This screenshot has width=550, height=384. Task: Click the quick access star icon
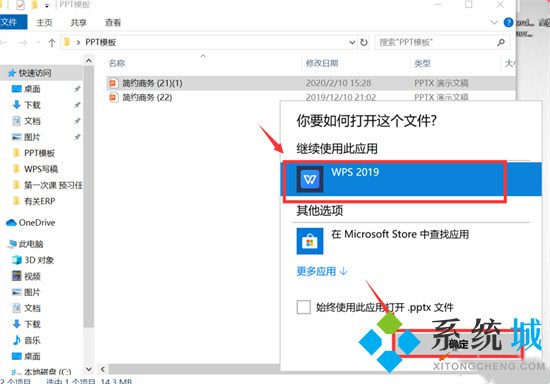tap(12, 73)
